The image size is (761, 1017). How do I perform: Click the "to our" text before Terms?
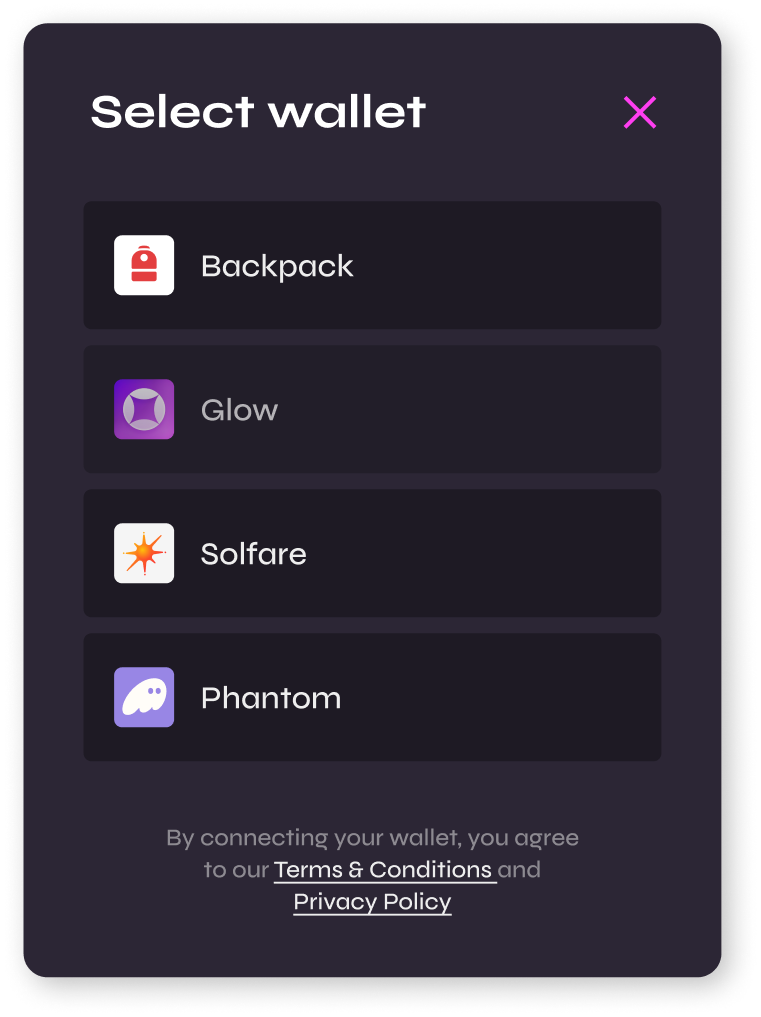pyautogui.click(x=236, y=870)
